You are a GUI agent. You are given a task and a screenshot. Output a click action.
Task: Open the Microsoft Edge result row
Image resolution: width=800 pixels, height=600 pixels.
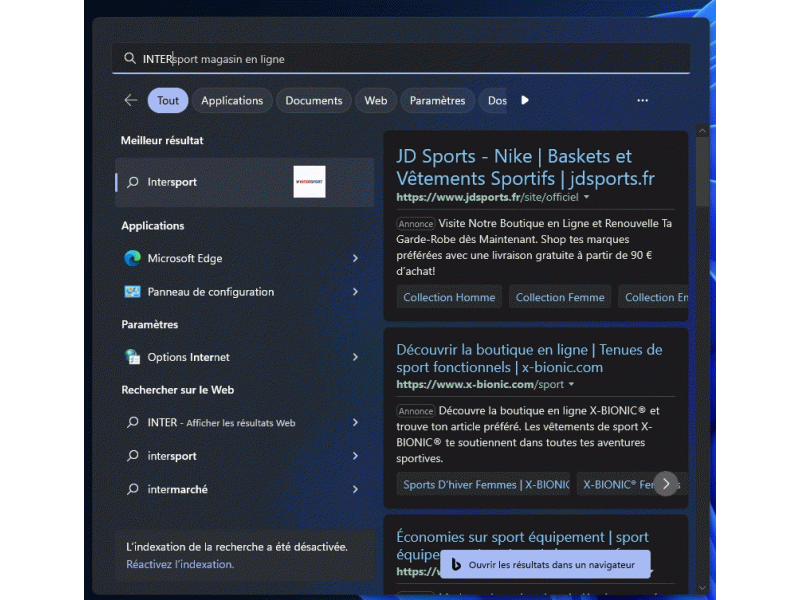click(x=244, y=258)
